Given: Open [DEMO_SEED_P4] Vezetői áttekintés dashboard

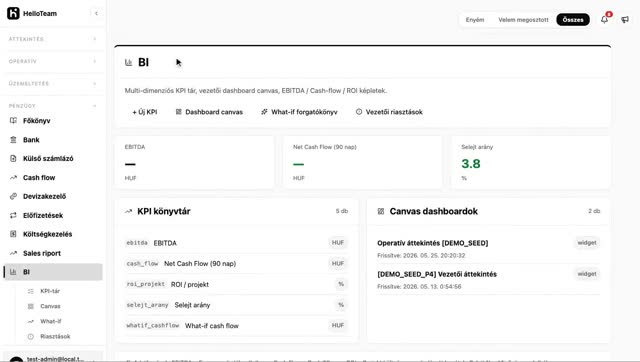Looking at the screenshot, I should pyautogui.click(x=488, y=280).
